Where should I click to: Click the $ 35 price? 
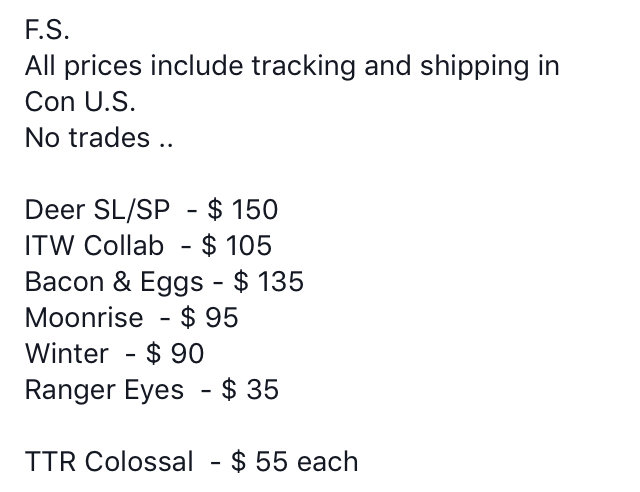[x=250, y=390]
